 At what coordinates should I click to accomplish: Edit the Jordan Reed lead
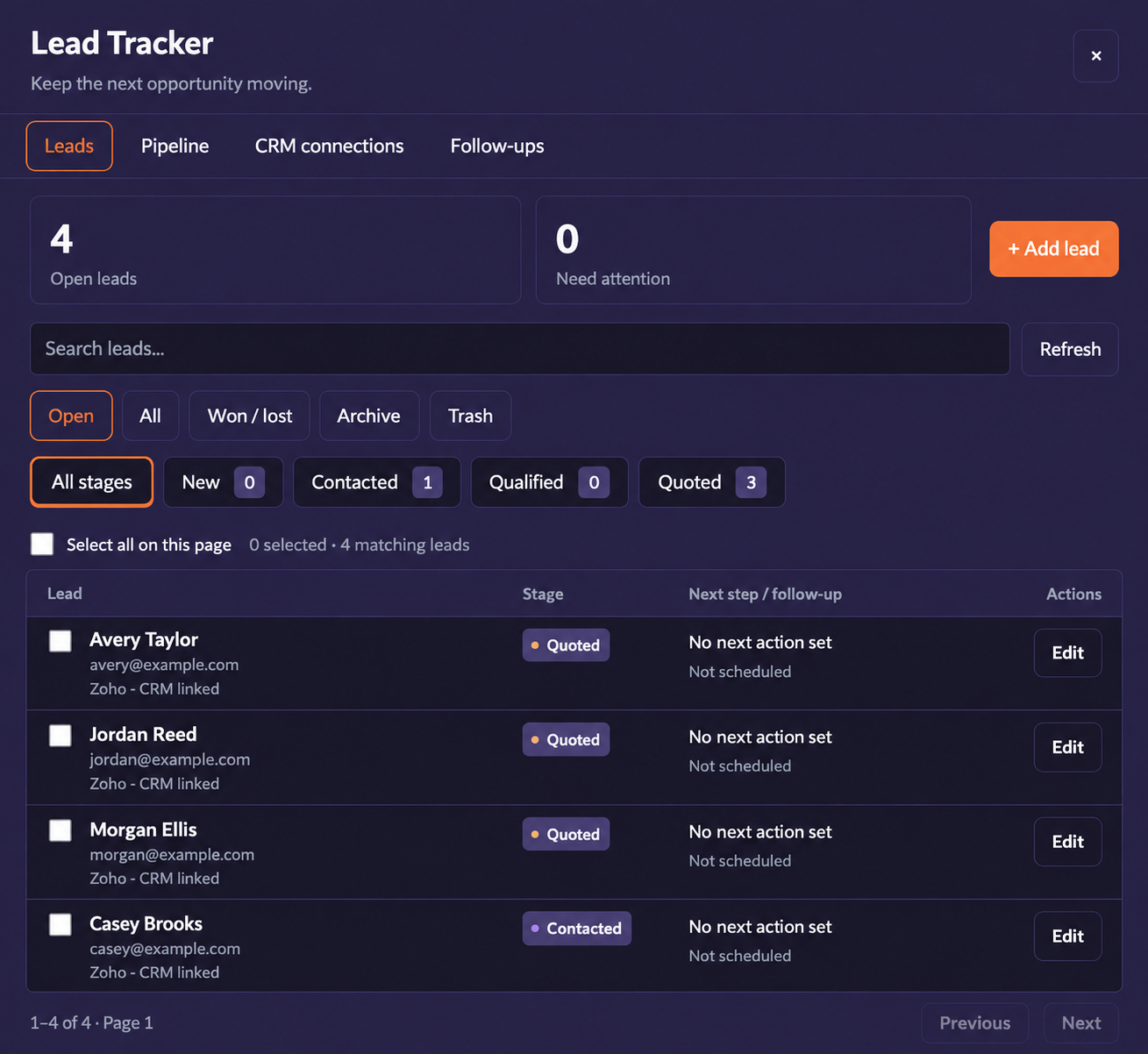[1067, 747]
